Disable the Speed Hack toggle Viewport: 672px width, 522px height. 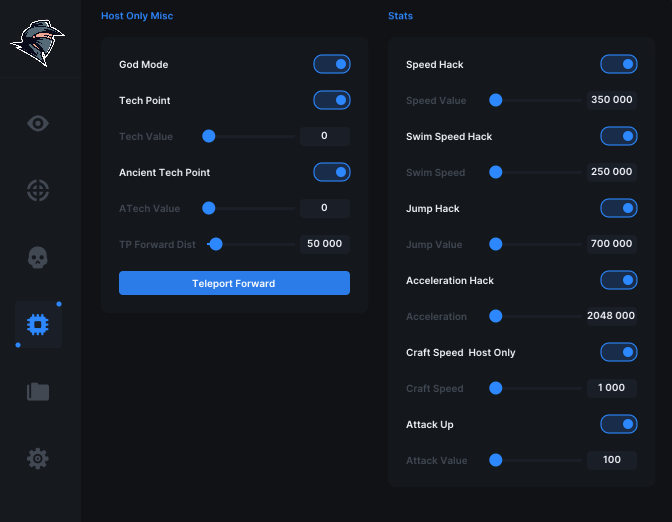(x=618, y=64)
